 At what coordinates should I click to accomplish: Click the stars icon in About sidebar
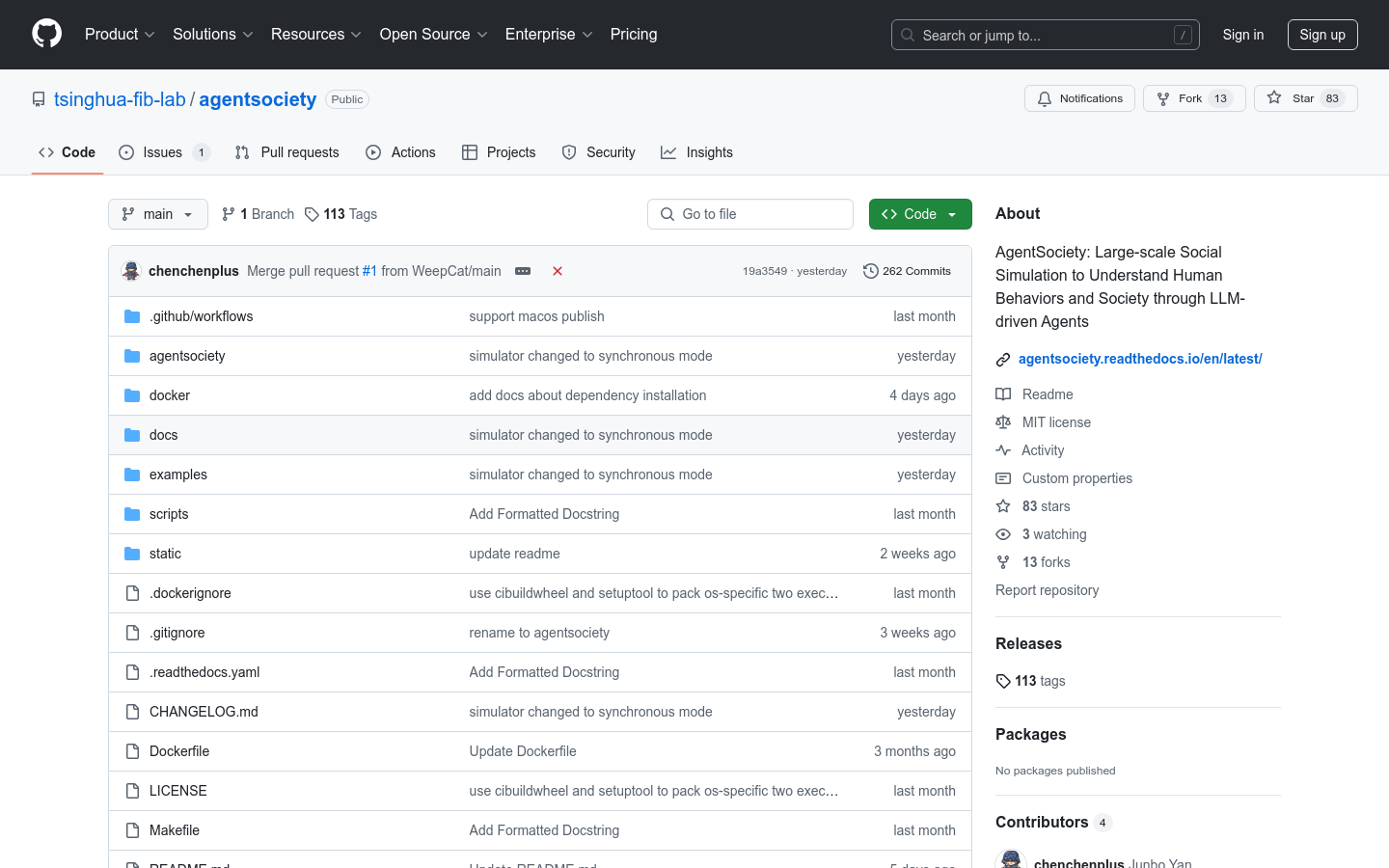pyautogui.click(x=1003, y=506)
